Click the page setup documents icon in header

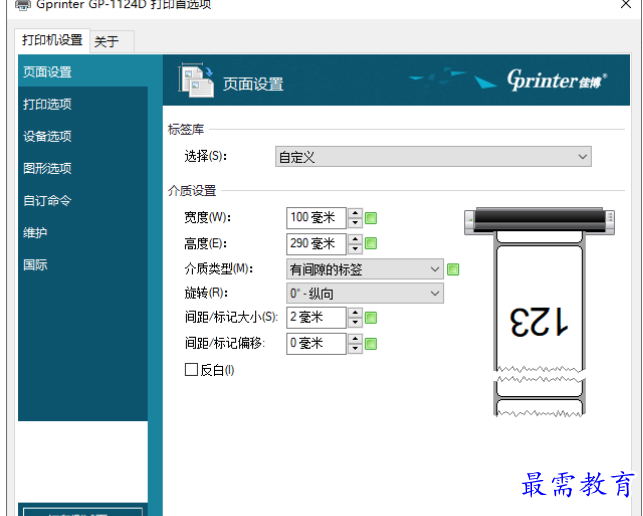196,80
